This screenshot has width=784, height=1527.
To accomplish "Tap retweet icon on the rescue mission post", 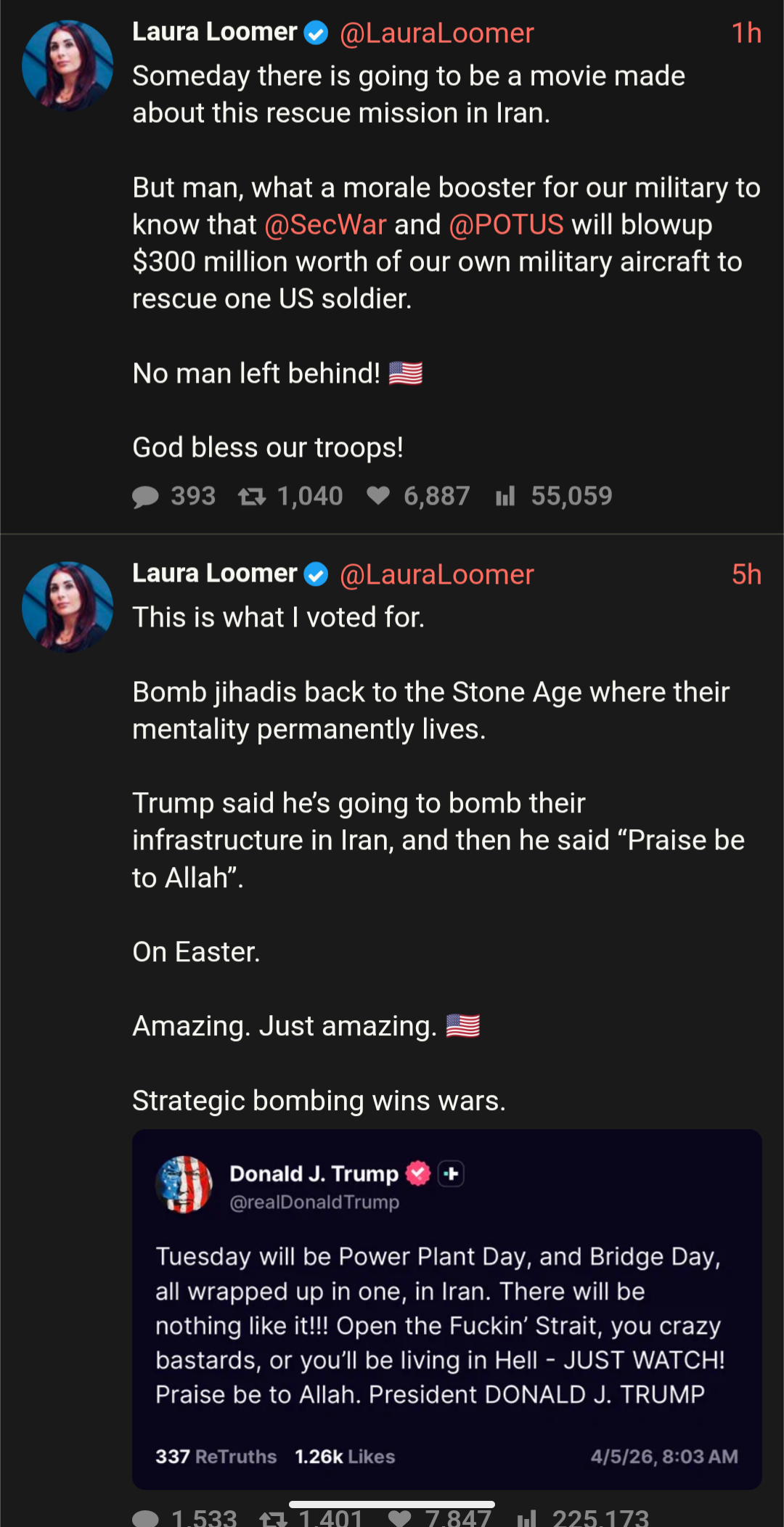I will click(252, 497).
